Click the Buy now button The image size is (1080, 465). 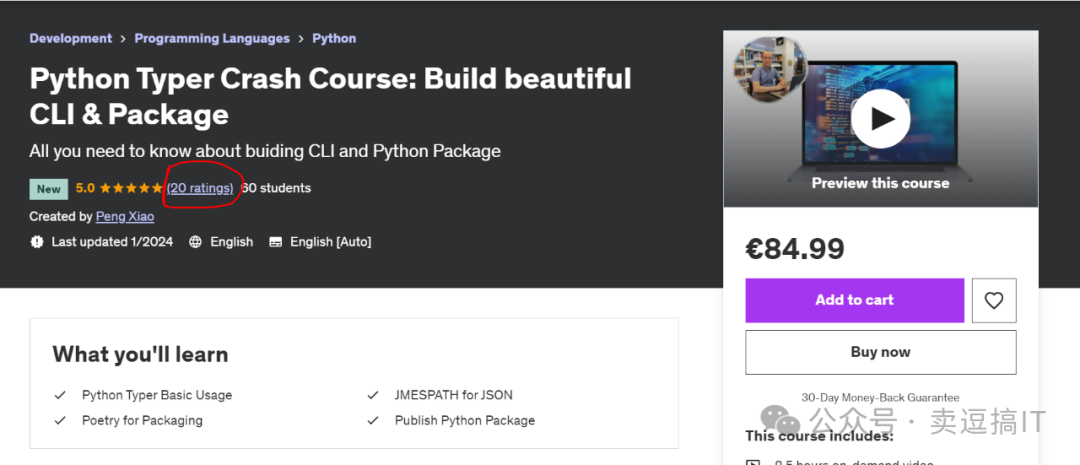click(880, 352)
